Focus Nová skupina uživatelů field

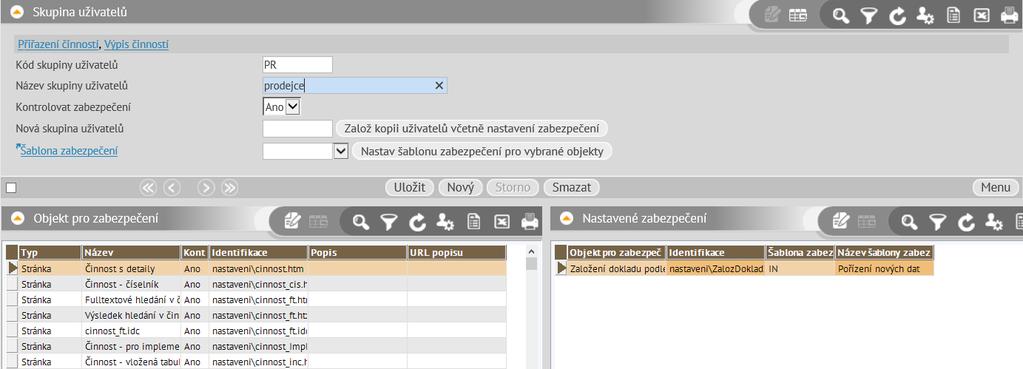297,128
